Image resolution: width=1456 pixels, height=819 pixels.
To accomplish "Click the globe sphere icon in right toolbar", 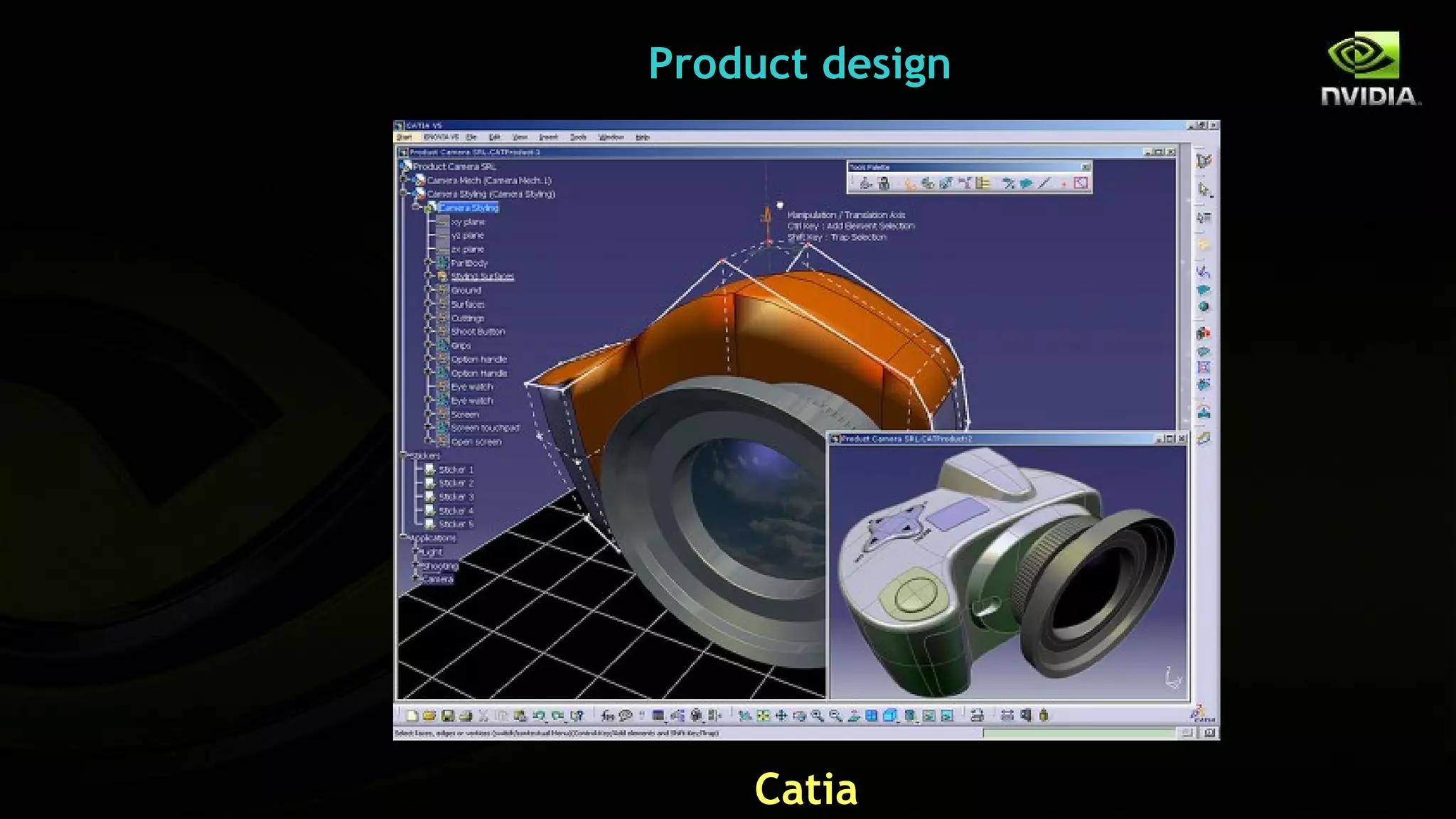I will click(1204, 307).
